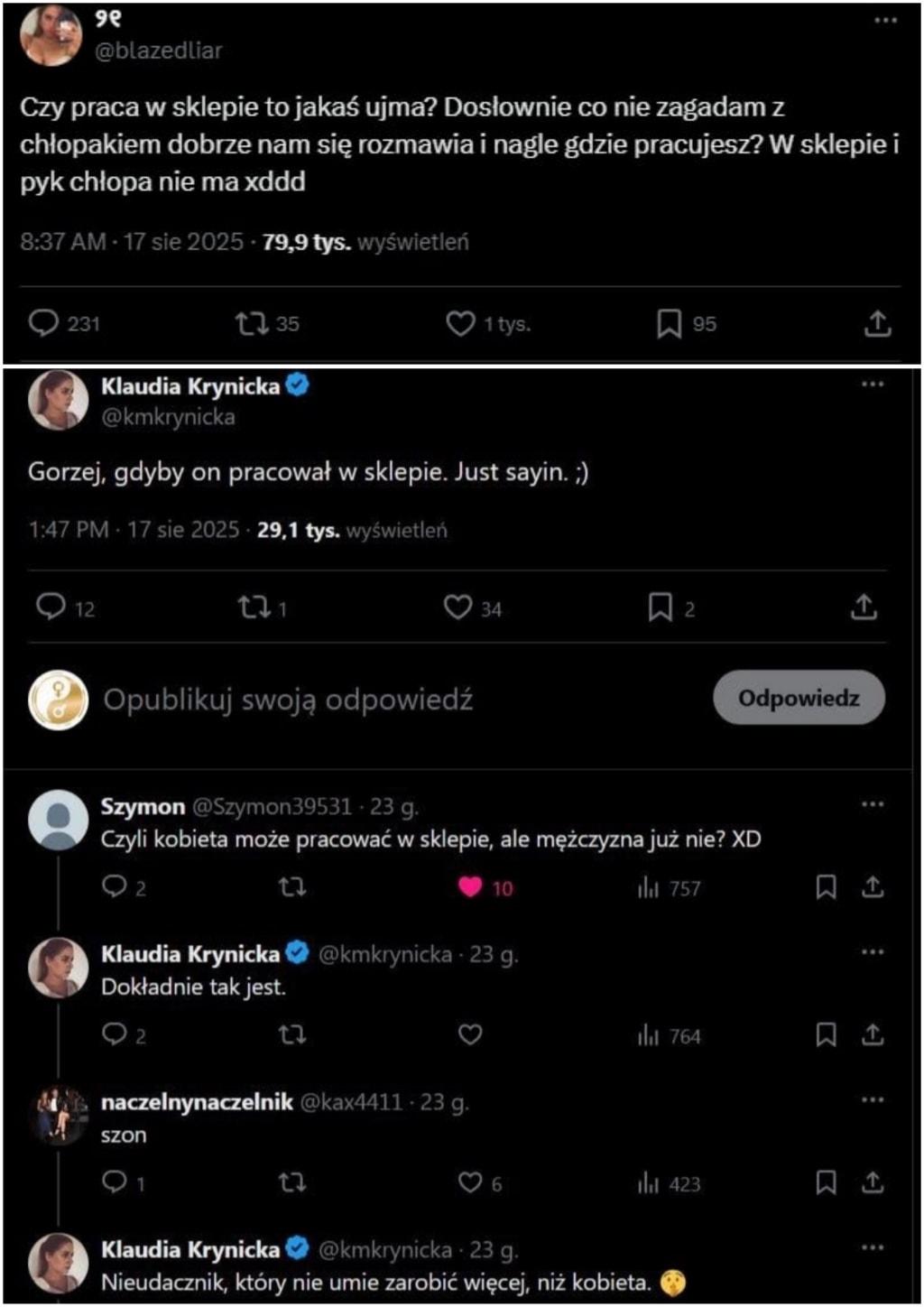The height and width of the screenshot is (1307, 924).
Task: Open the three-dot menu on the @blazedliar post
Action: 885,21
